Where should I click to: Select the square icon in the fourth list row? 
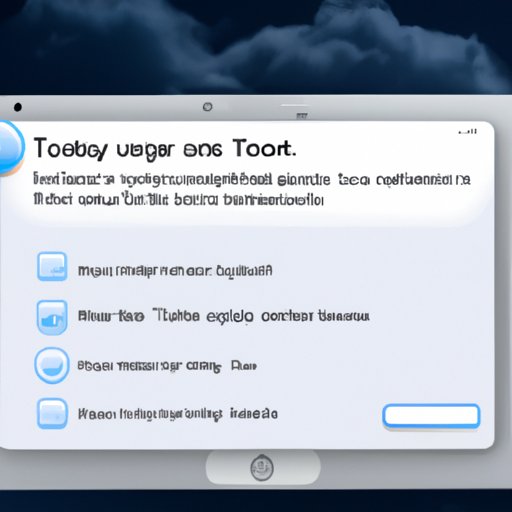pyautogui.click(x=52, y=413)
